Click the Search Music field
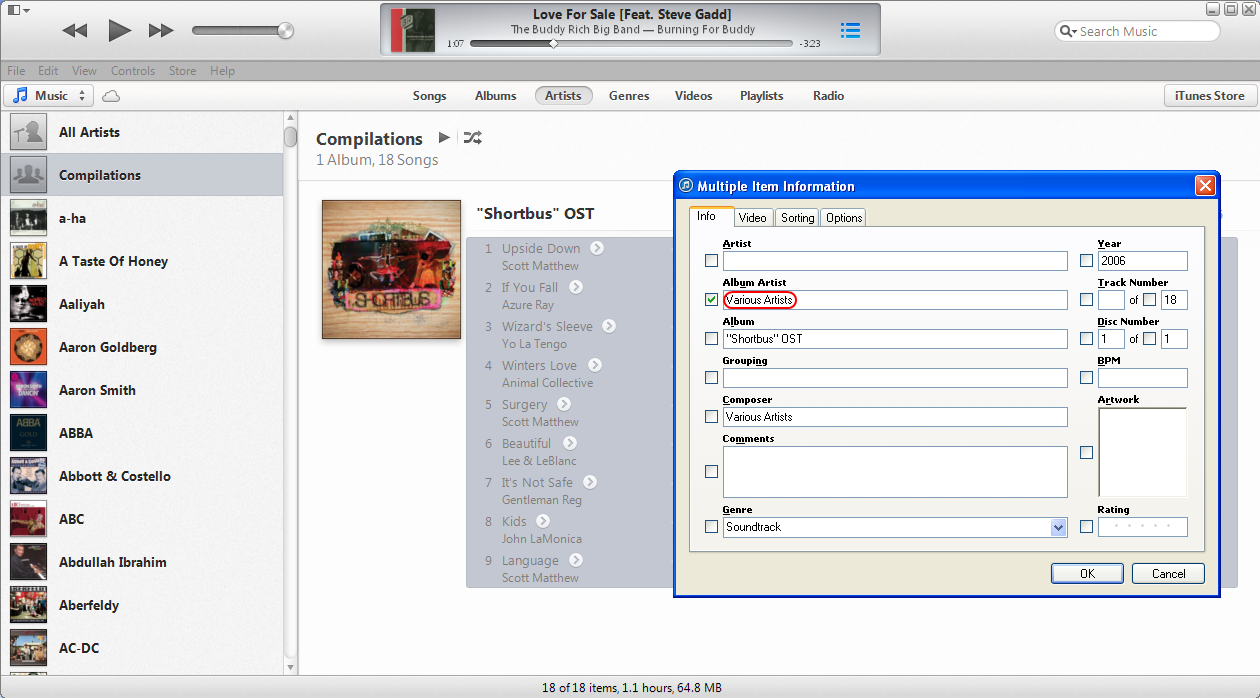Screen dimensions: 1260x698 [1138, 31]
